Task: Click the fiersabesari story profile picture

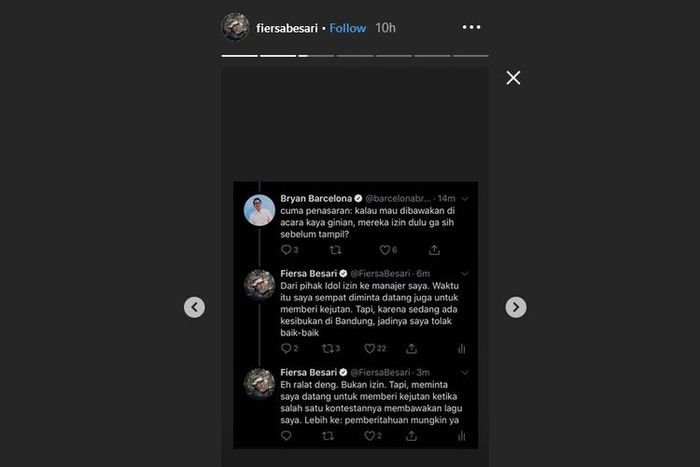Action: pos(235,27)
